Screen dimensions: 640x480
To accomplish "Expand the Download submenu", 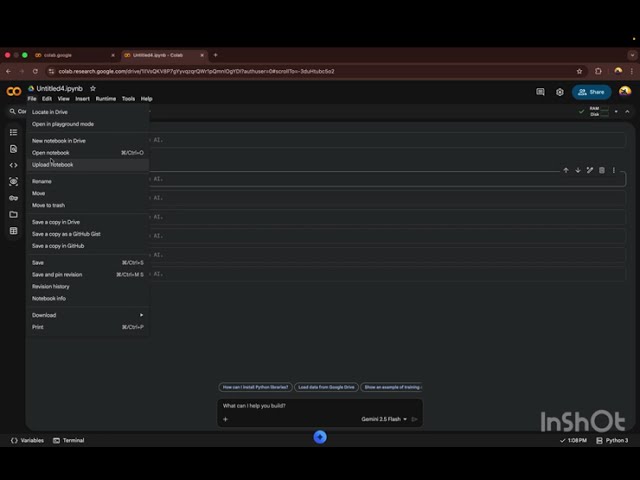I will point(88,315).
